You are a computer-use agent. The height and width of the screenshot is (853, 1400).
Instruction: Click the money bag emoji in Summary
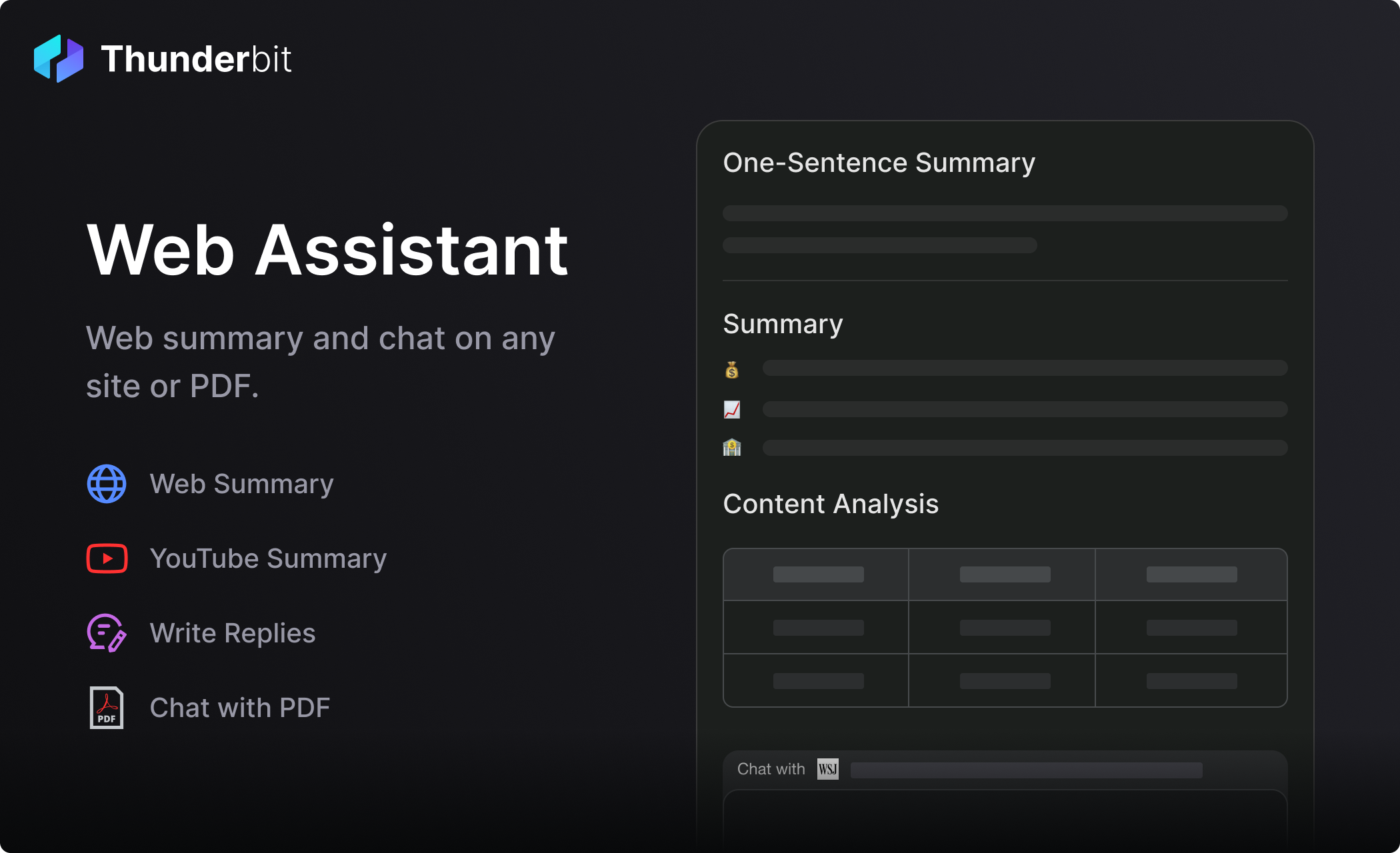pyautogui.click(x=732, y=370)
